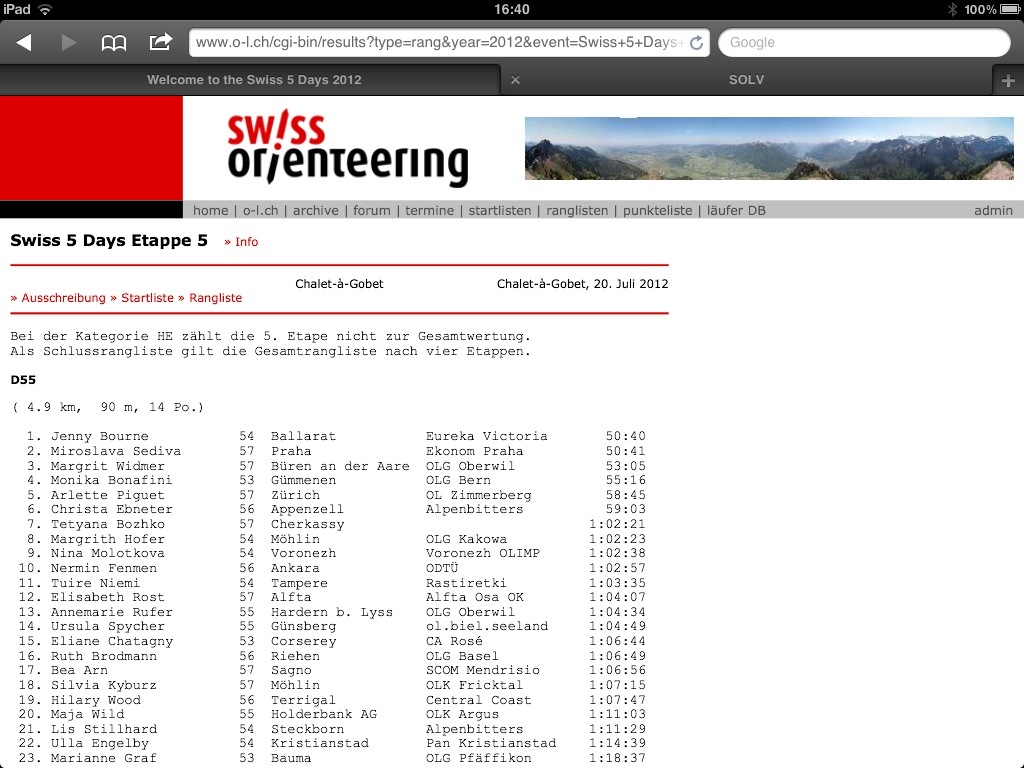
Task: Open the home navigation link
Action: coord(210,210)
